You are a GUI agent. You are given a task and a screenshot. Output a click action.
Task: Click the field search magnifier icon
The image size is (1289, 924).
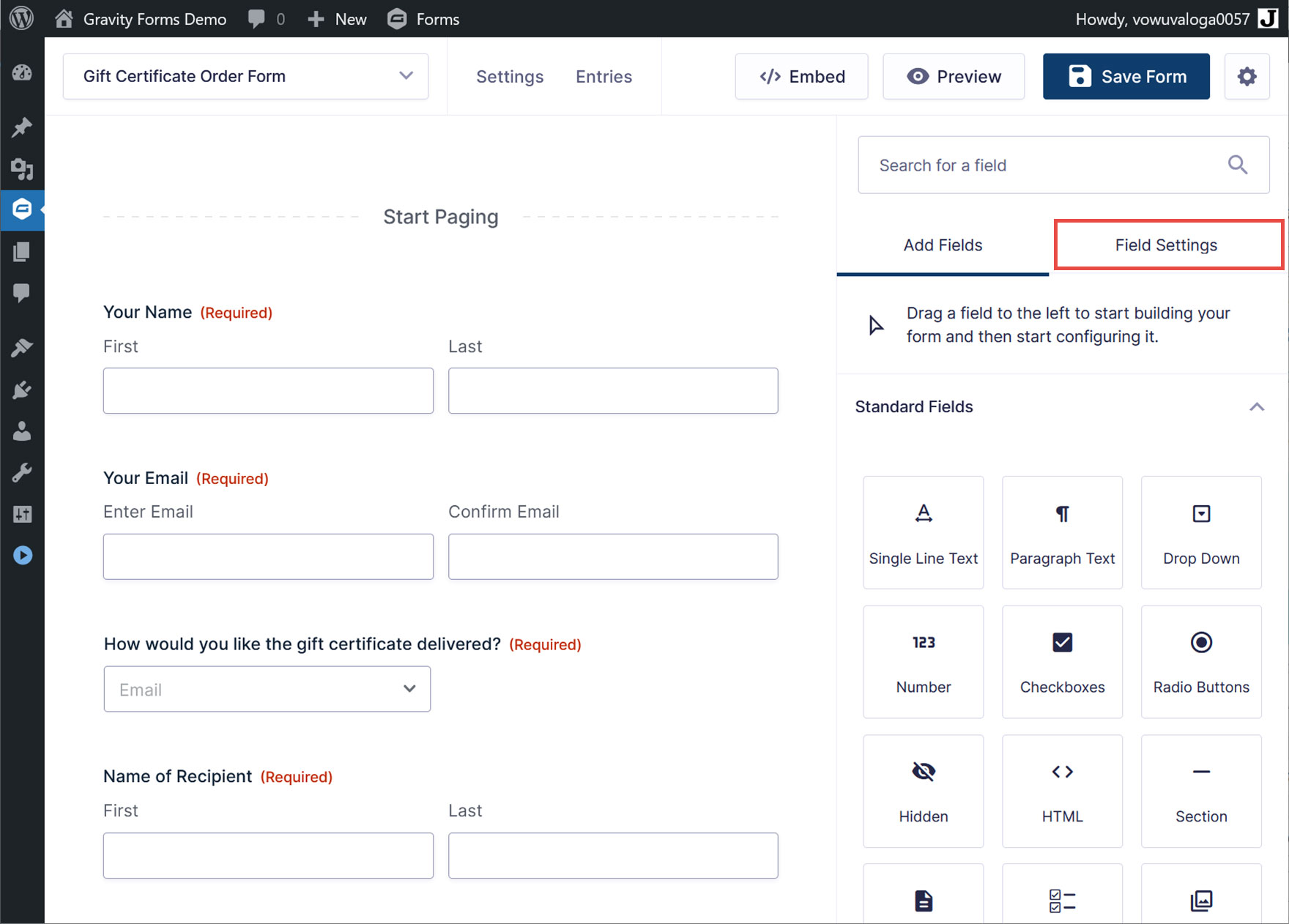pyautogui.click(x=1238, y=165)
